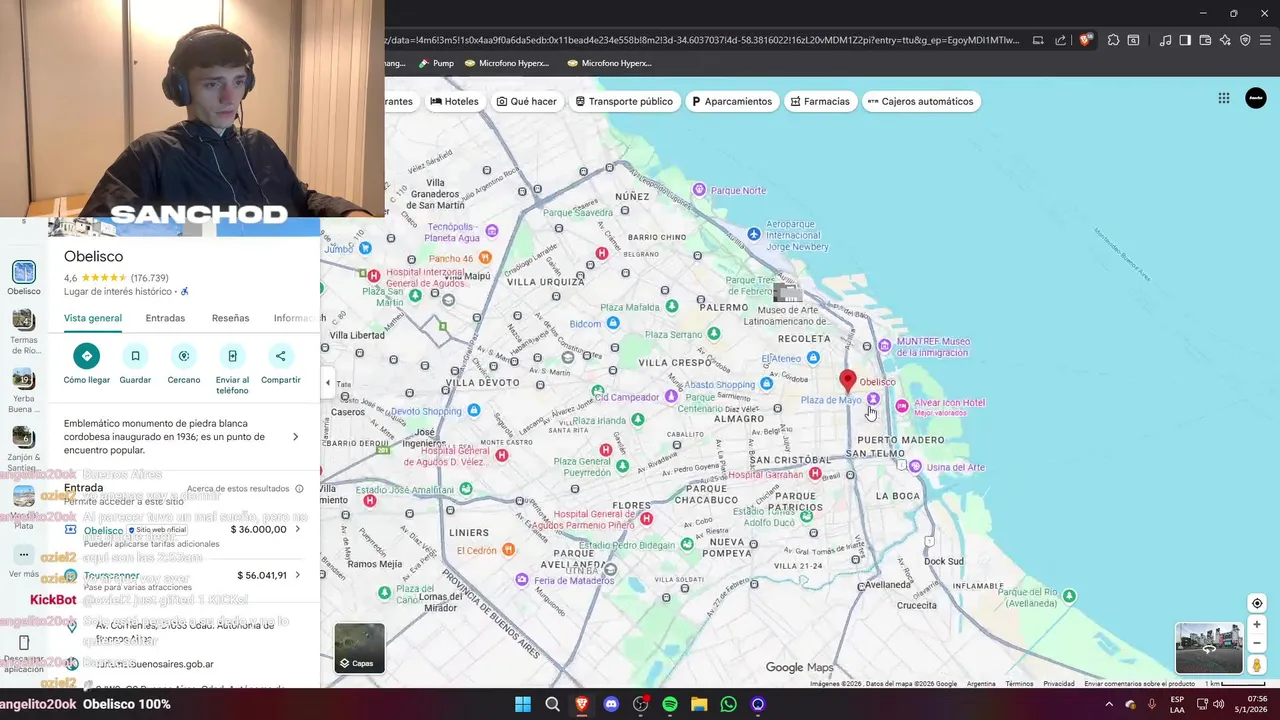Click the share page icon in address bar

pyautogui.click(x=1061, y=40)
